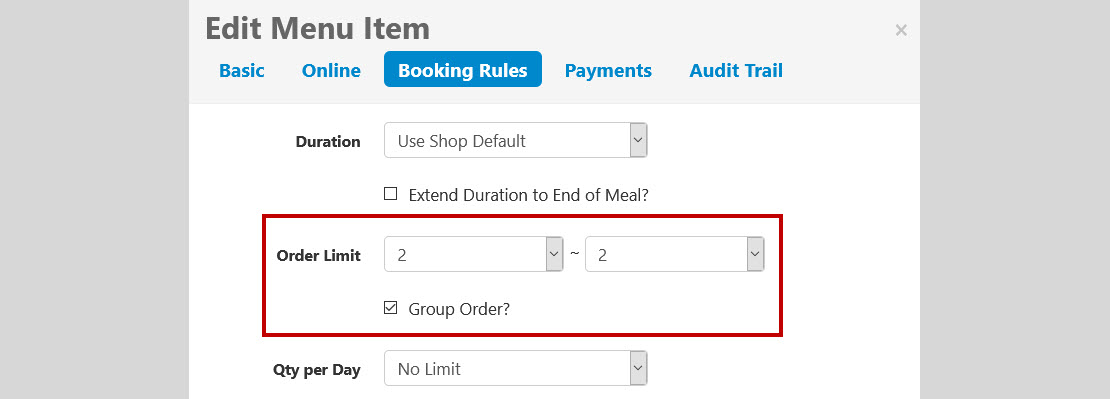1110x399 pixels.
Task: Enable the Extend Duration to End of Meal checkbox
Action: click(x=390, y=194)
